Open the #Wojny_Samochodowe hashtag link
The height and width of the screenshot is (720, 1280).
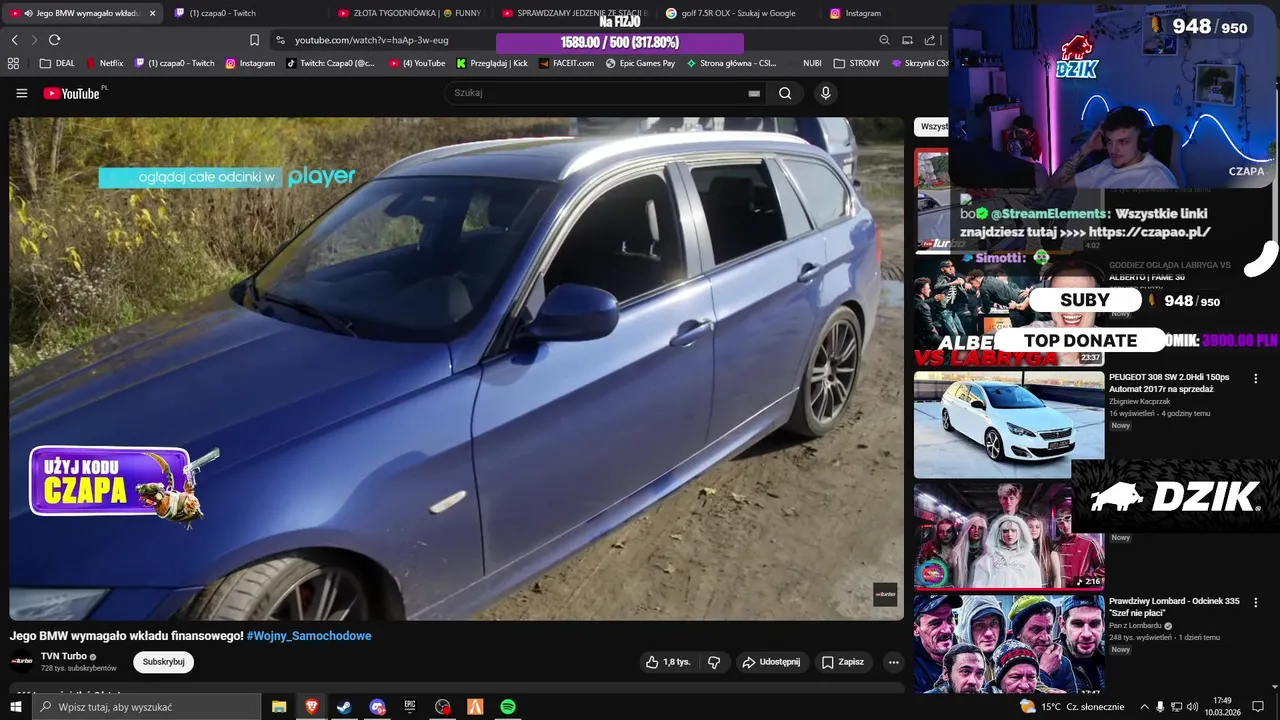click(309, 636)
